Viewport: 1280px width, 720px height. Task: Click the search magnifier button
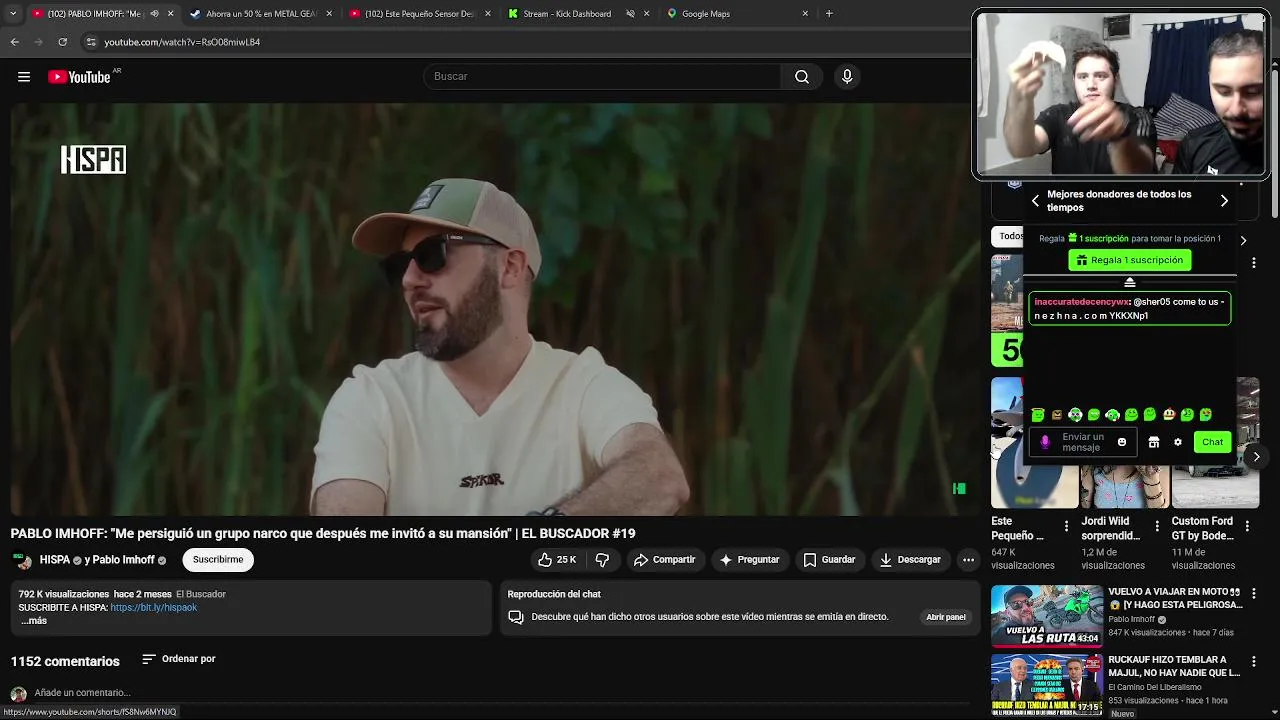tap(801, 77)
